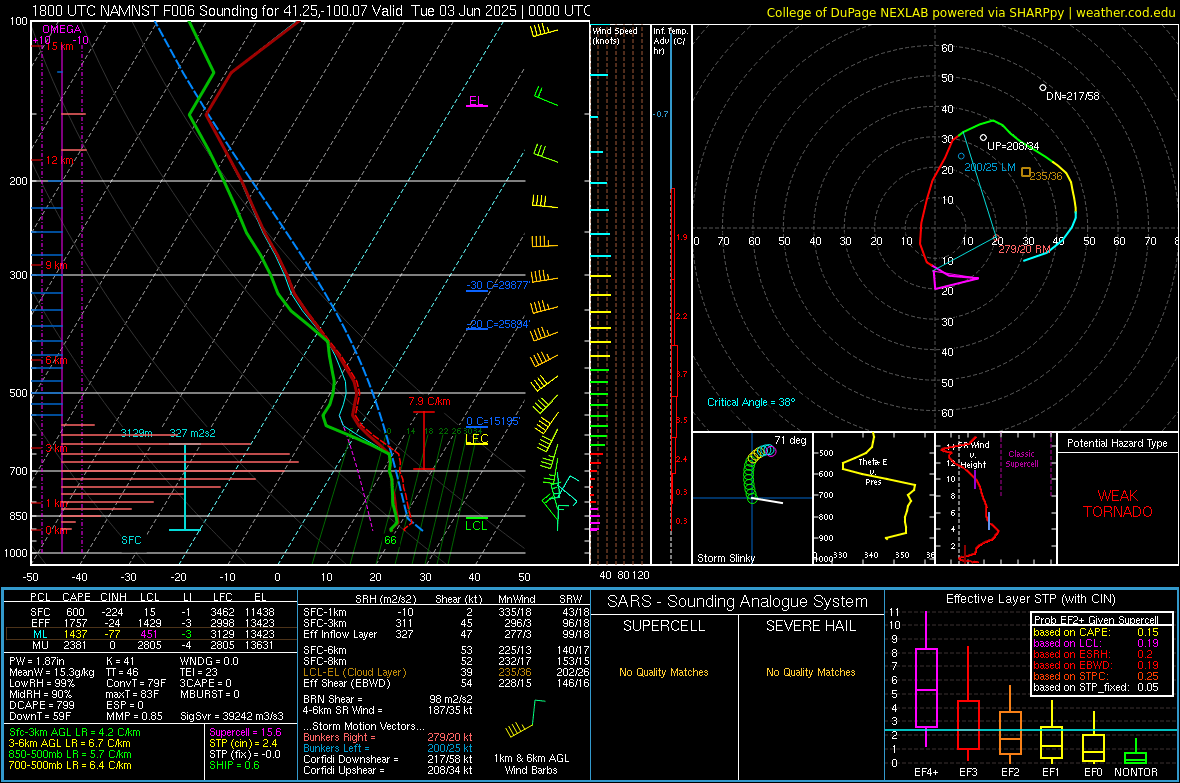Click the CINH column header
Viewport: 1180px width, 783px height.
[114, 597]
